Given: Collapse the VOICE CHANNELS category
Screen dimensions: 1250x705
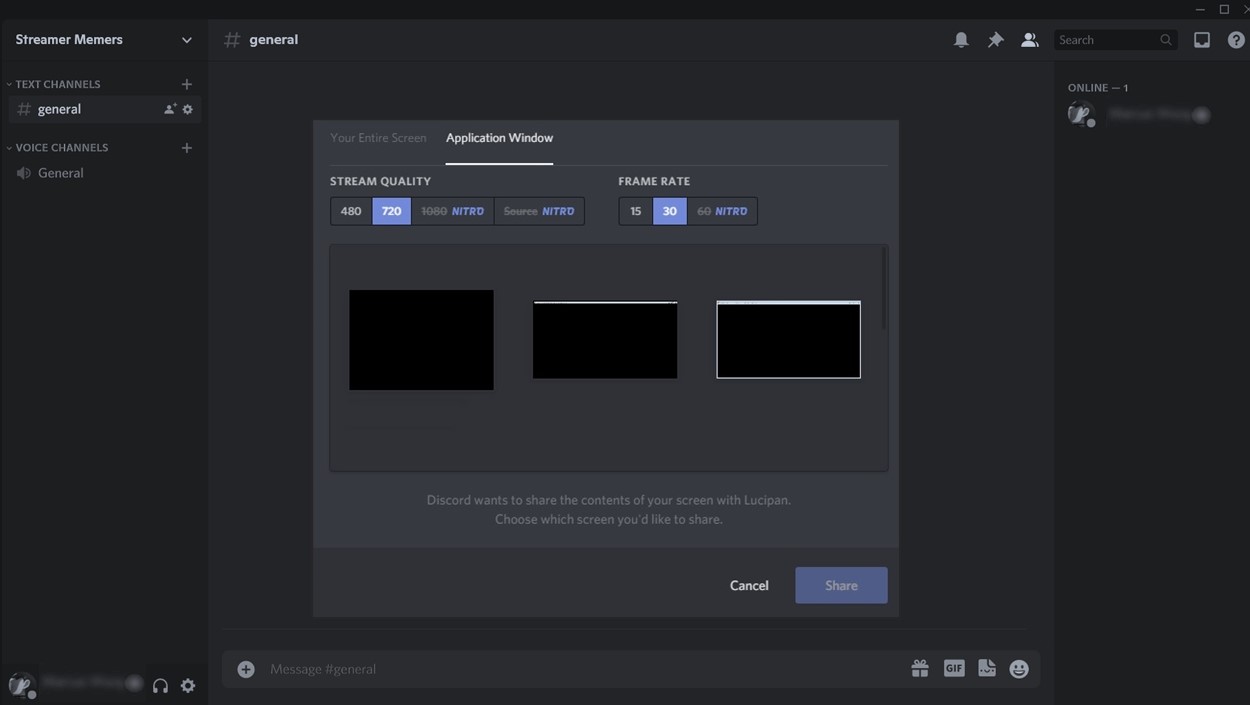Looking at the screenshot, I should [x=58, y=148].
